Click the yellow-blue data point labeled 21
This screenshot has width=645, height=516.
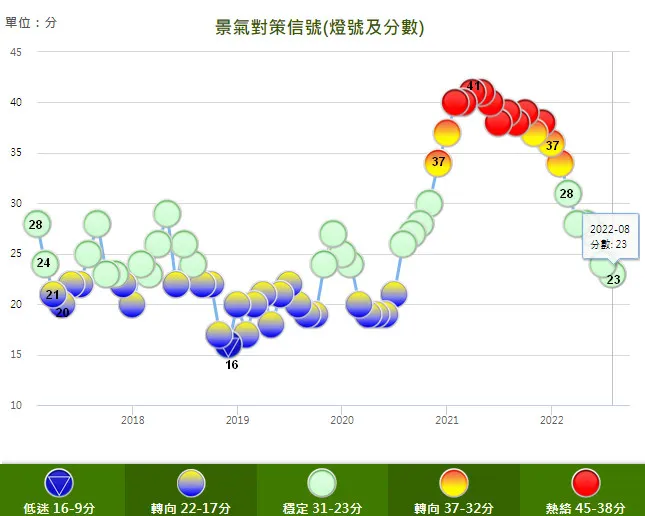(53, 294)
